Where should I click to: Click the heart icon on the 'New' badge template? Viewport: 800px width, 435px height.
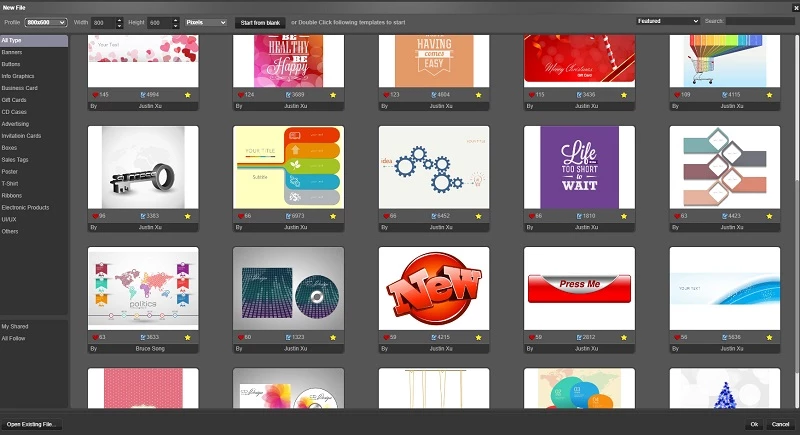coord(385,337)
